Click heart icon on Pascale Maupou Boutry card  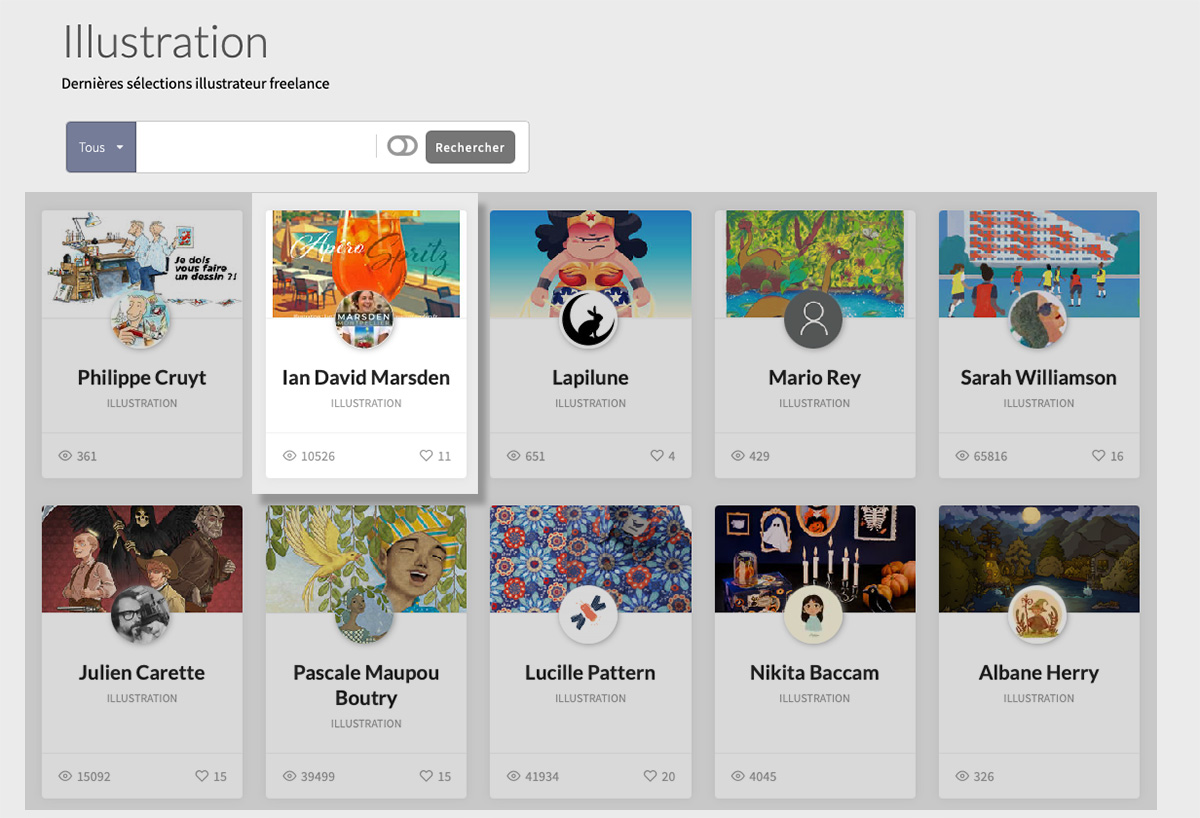click(x=426, y=776)
